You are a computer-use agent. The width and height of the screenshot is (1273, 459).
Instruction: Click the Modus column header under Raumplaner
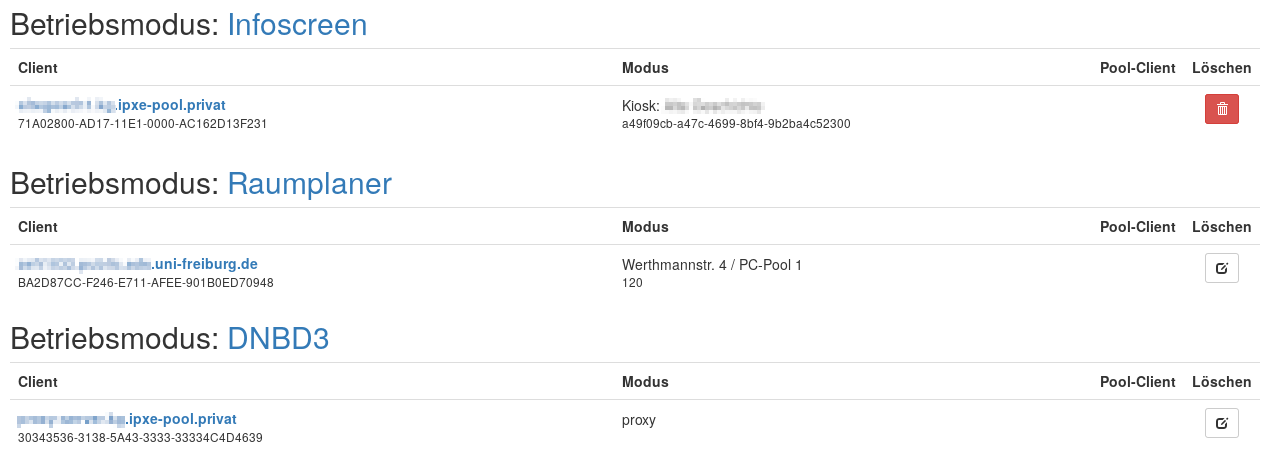pyautogui.click(x=645, y=227)
